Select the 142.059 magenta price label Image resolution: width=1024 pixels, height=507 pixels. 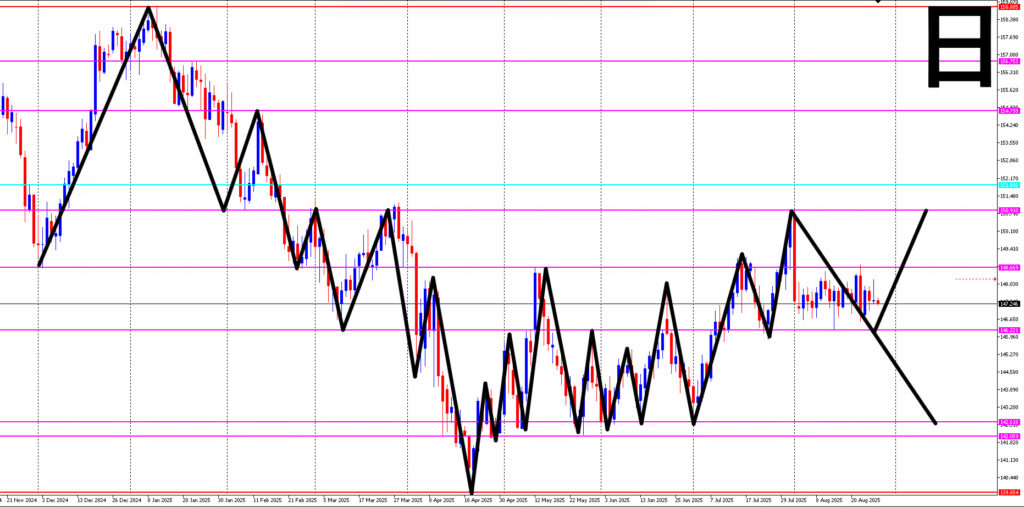[x=1009, y=436]
